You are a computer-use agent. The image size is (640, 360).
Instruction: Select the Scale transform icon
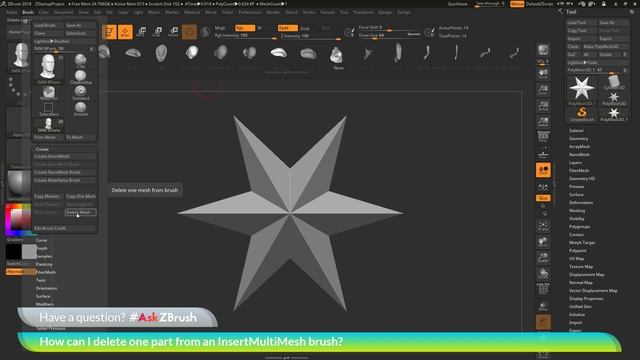point(157,32)
